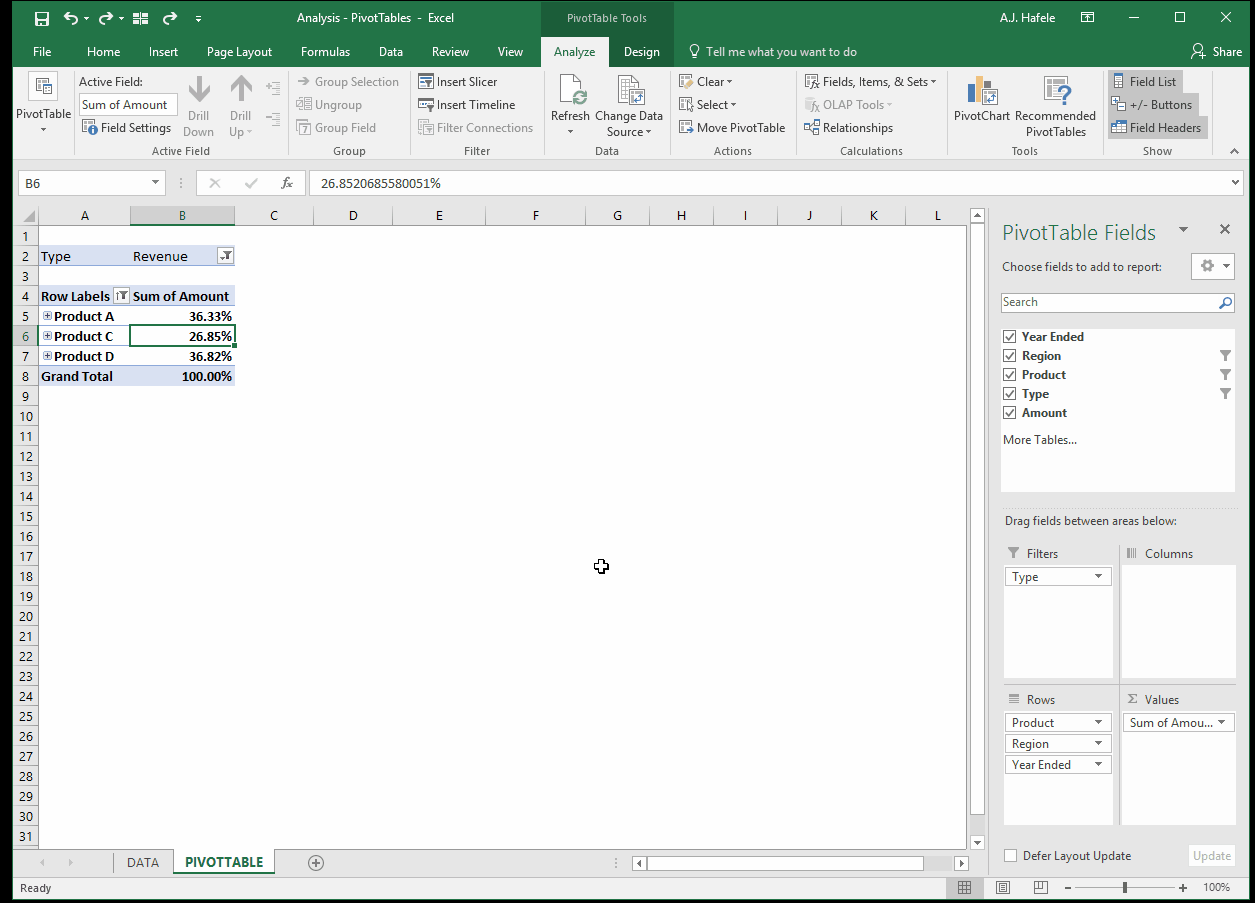Zoom out with the minus button
This screenshot has height=903, width=1255.
pos(1067,888)
